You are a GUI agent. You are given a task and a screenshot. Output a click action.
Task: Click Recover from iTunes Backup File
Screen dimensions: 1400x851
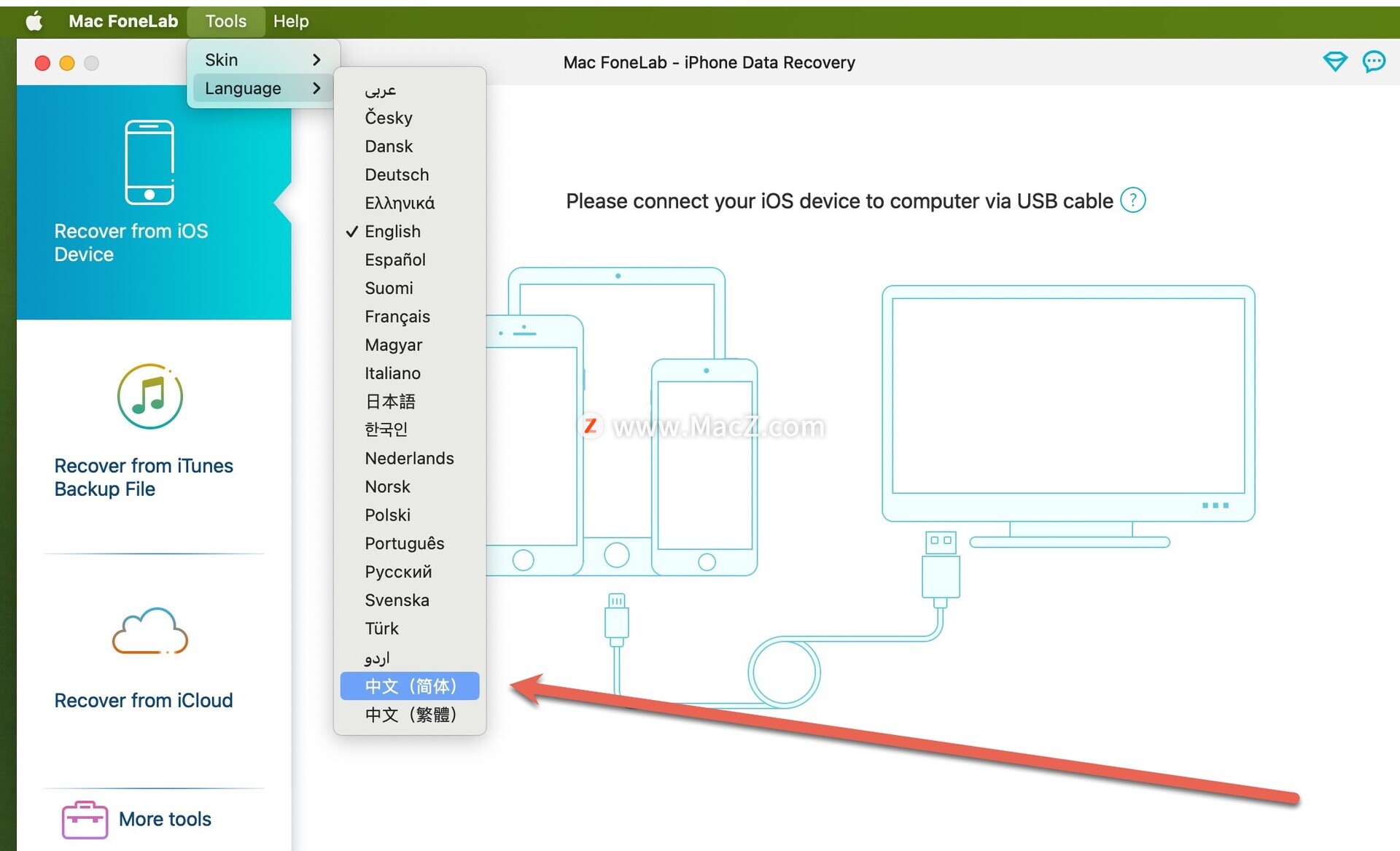144,477
